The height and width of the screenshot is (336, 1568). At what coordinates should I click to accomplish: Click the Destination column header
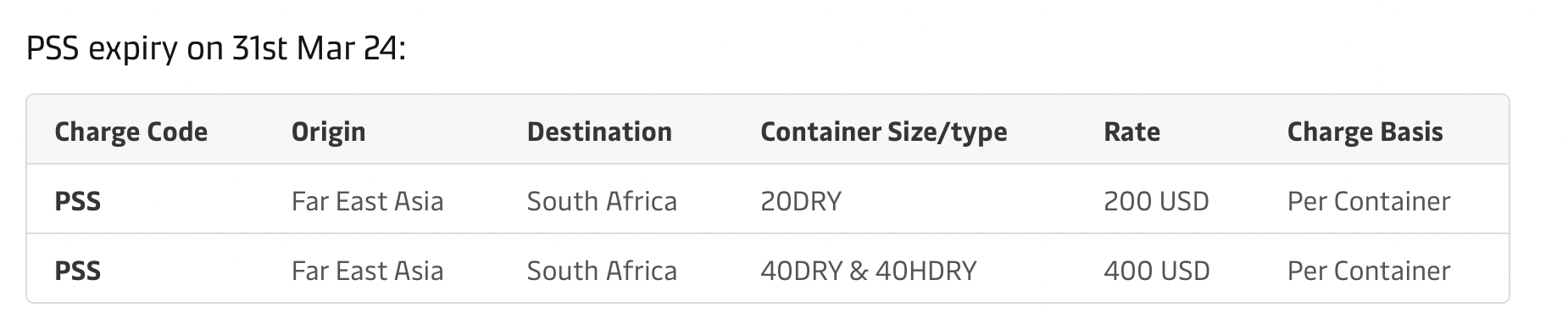(599, 132)
